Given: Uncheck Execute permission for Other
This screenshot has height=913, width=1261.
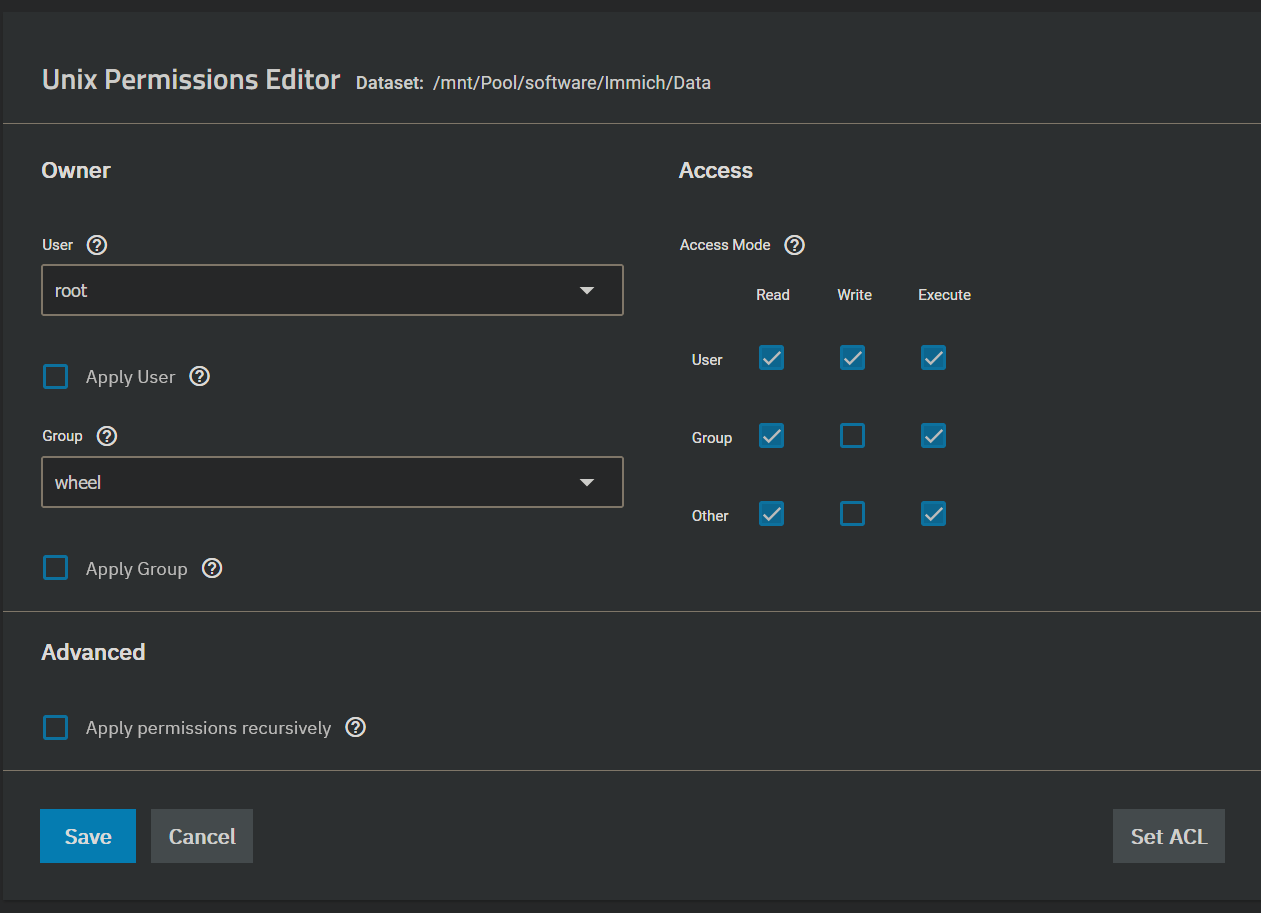Looking at the screenshot, I should click(933, 514).
